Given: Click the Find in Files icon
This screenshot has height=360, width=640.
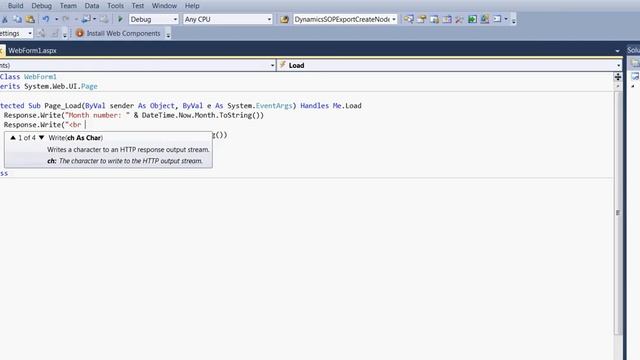Looking at the screenshot, I should tap(284, 19).
